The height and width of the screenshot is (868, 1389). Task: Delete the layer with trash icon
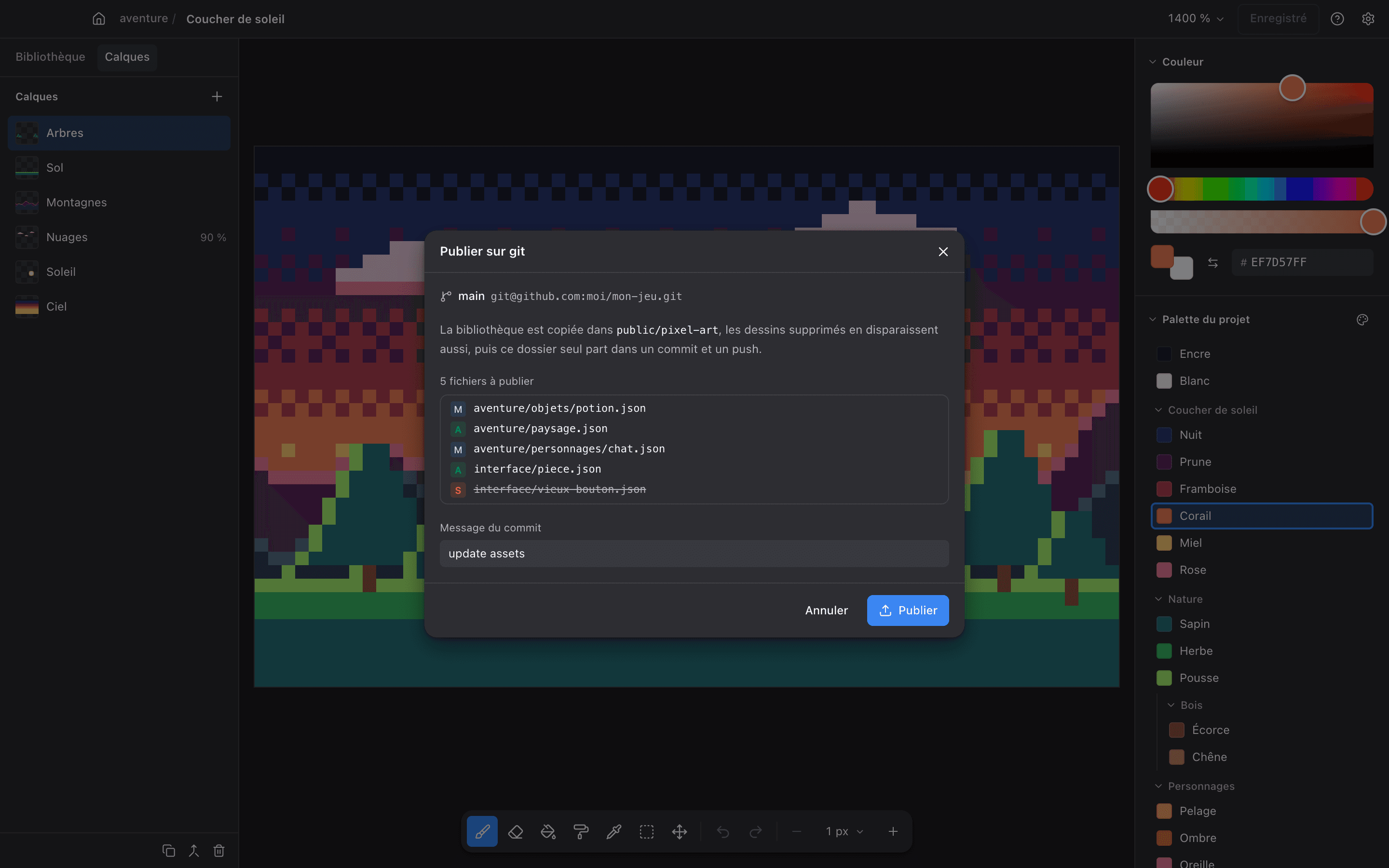pos(219,850)
